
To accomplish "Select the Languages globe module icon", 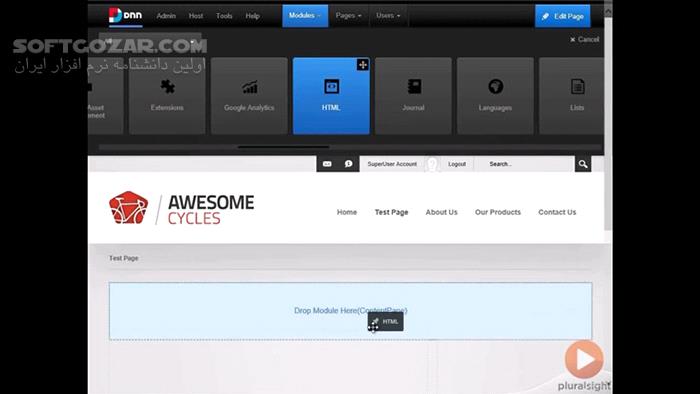I will click(495, 87).
